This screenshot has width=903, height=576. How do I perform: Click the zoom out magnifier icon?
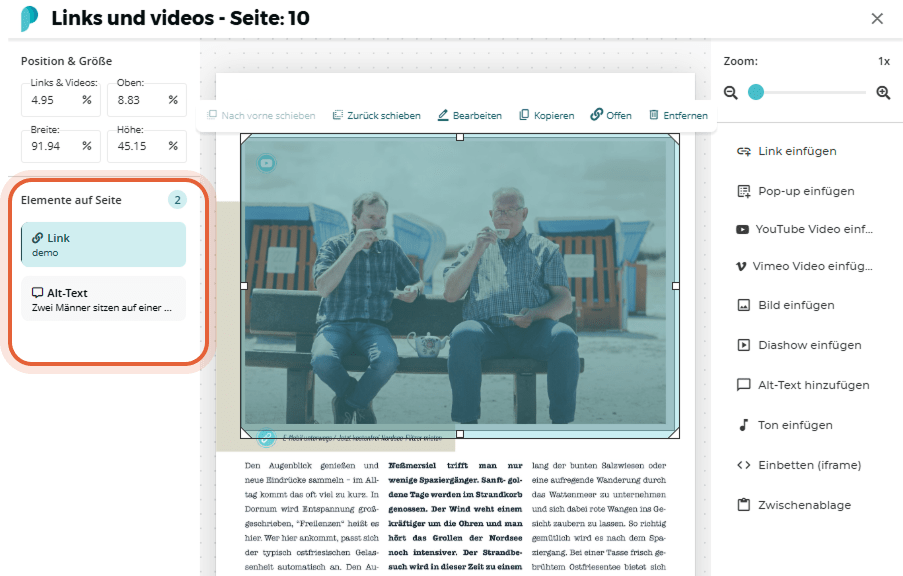click(x=731, y=92)
